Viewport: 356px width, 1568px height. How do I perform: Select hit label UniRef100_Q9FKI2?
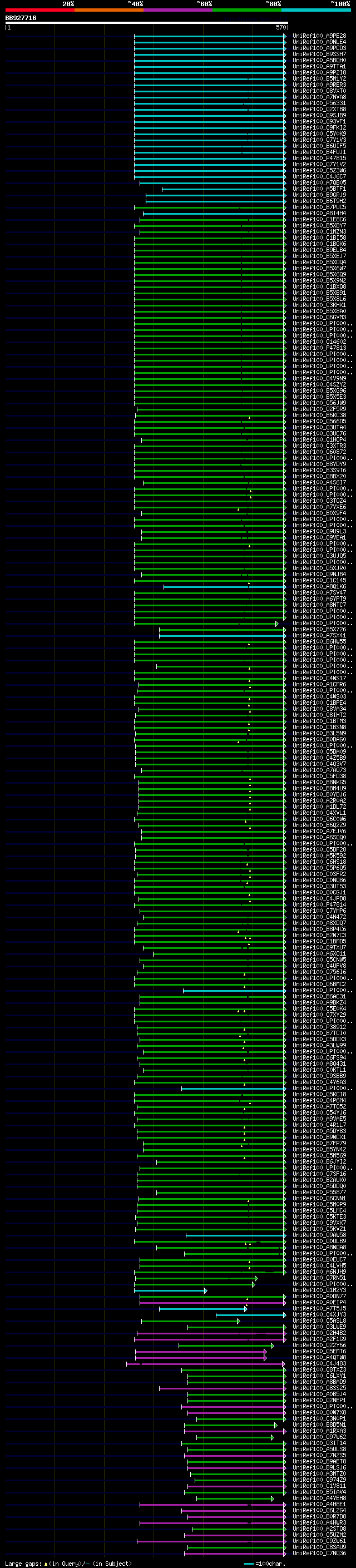tap(319, 128)
